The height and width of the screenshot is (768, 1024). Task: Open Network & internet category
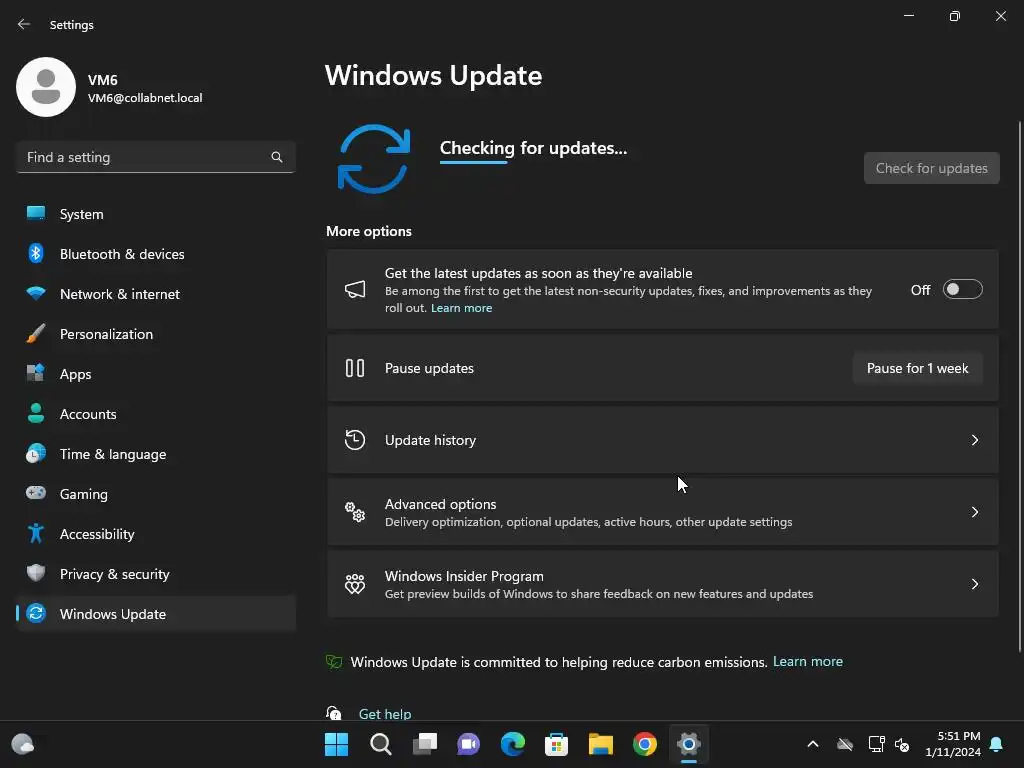[156, 293]
